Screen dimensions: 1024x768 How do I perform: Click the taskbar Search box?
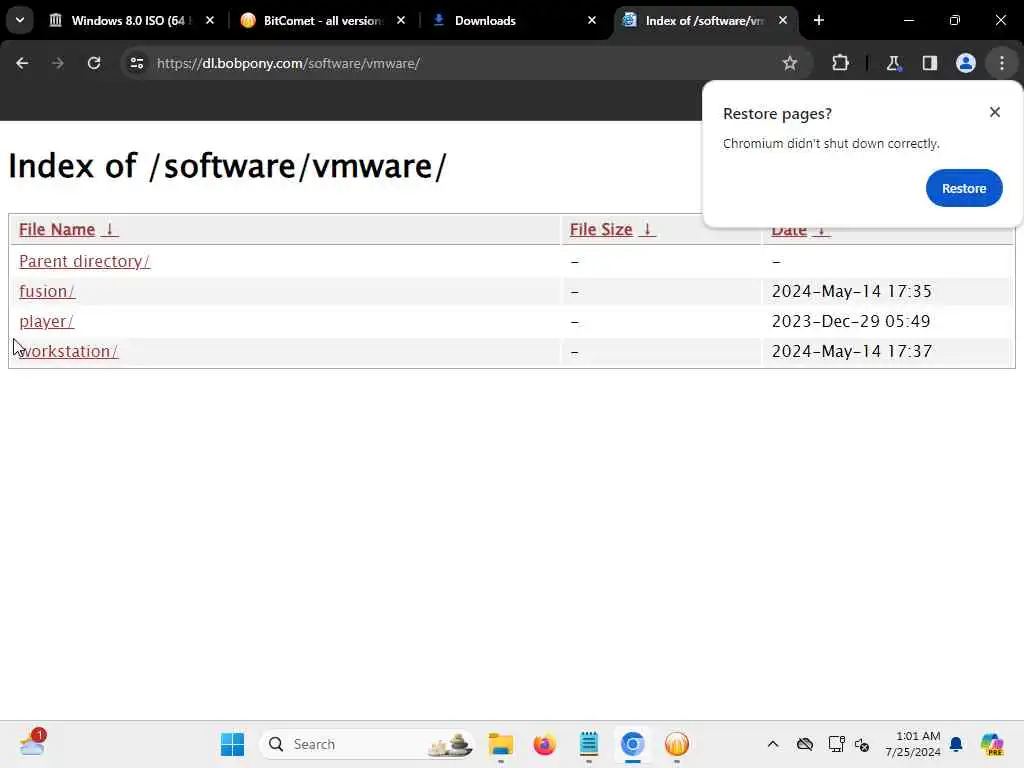tap(367, 744)
